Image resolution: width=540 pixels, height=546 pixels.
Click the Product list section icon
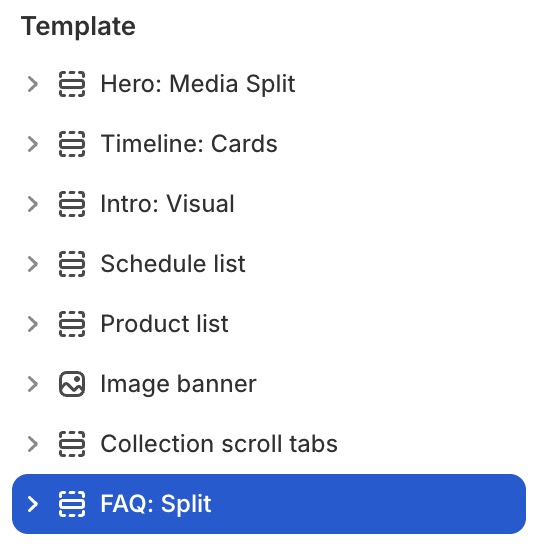[x=72, y=324]
